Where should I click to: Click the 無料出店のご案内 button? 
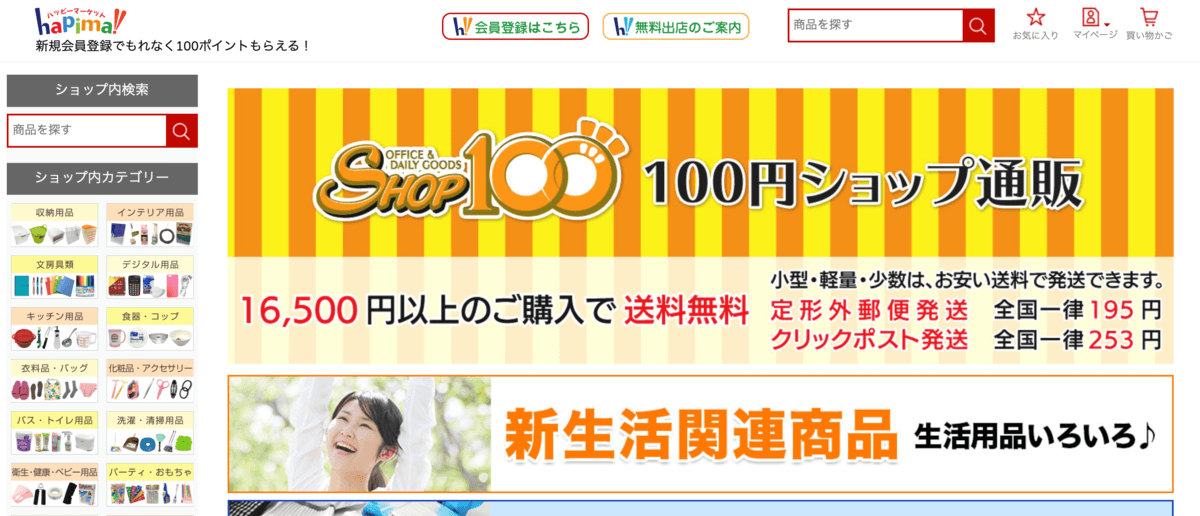click(x=676, y=27)
